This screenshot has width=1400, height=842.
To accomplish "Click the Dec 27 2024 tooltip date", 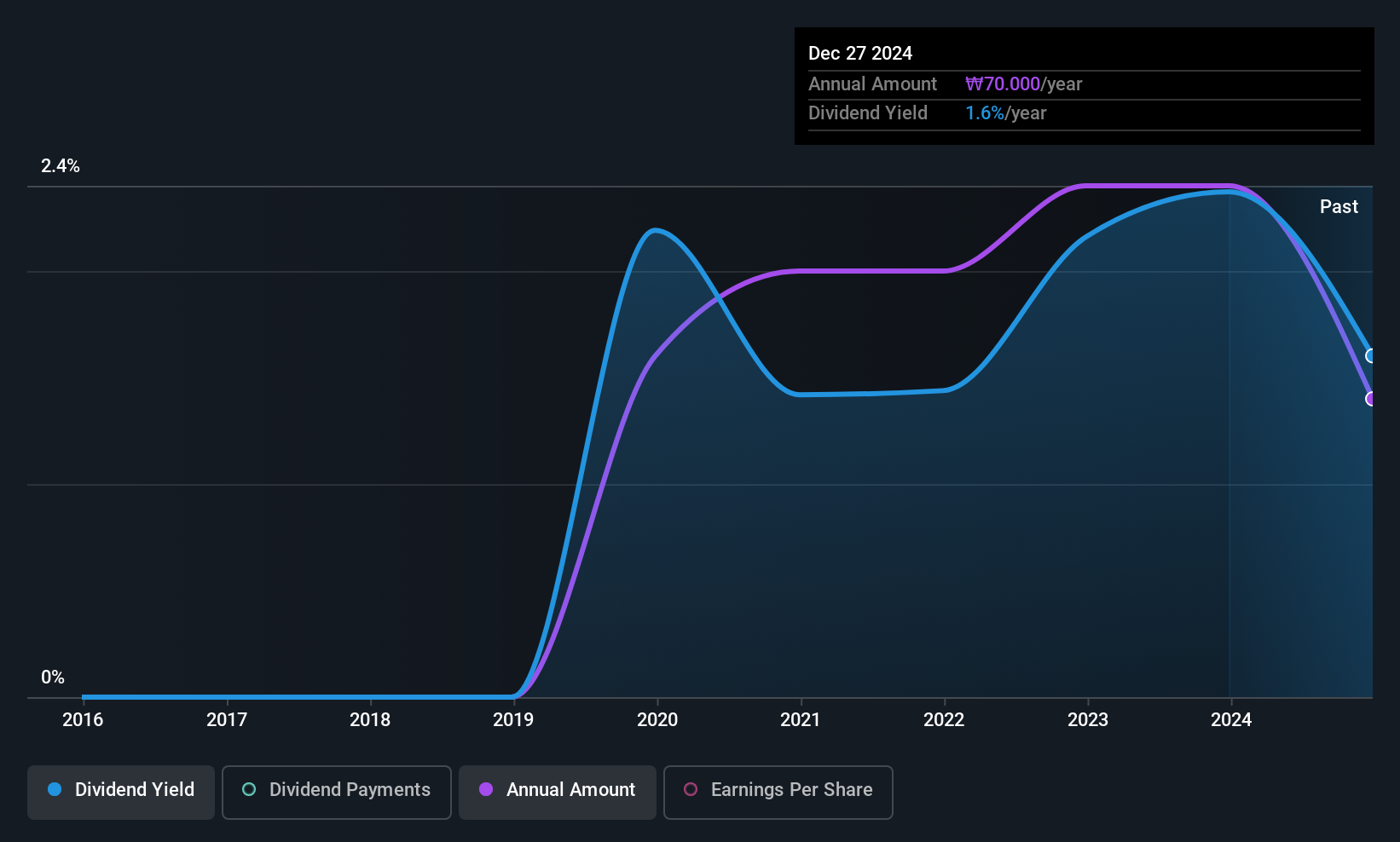I will click(x=860, y=53).
